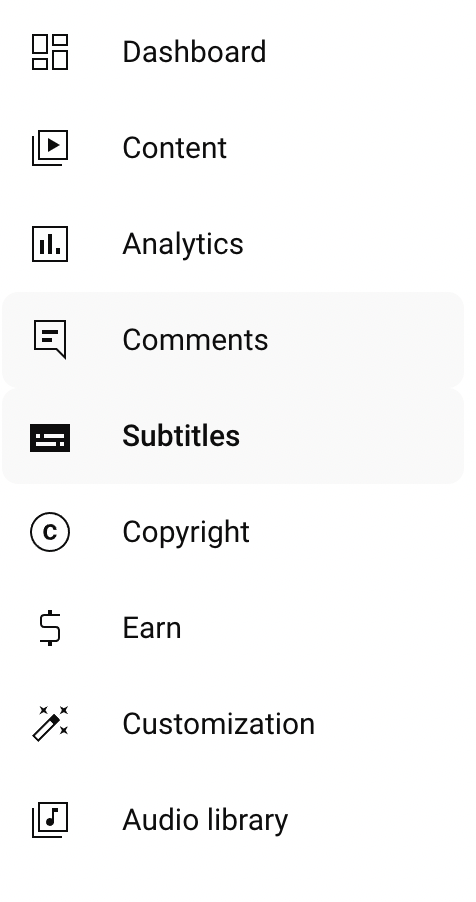The height and width of the screenshot is (902, 476).
Task: Click the Customization magic wand icon
Action: [50, 724]
